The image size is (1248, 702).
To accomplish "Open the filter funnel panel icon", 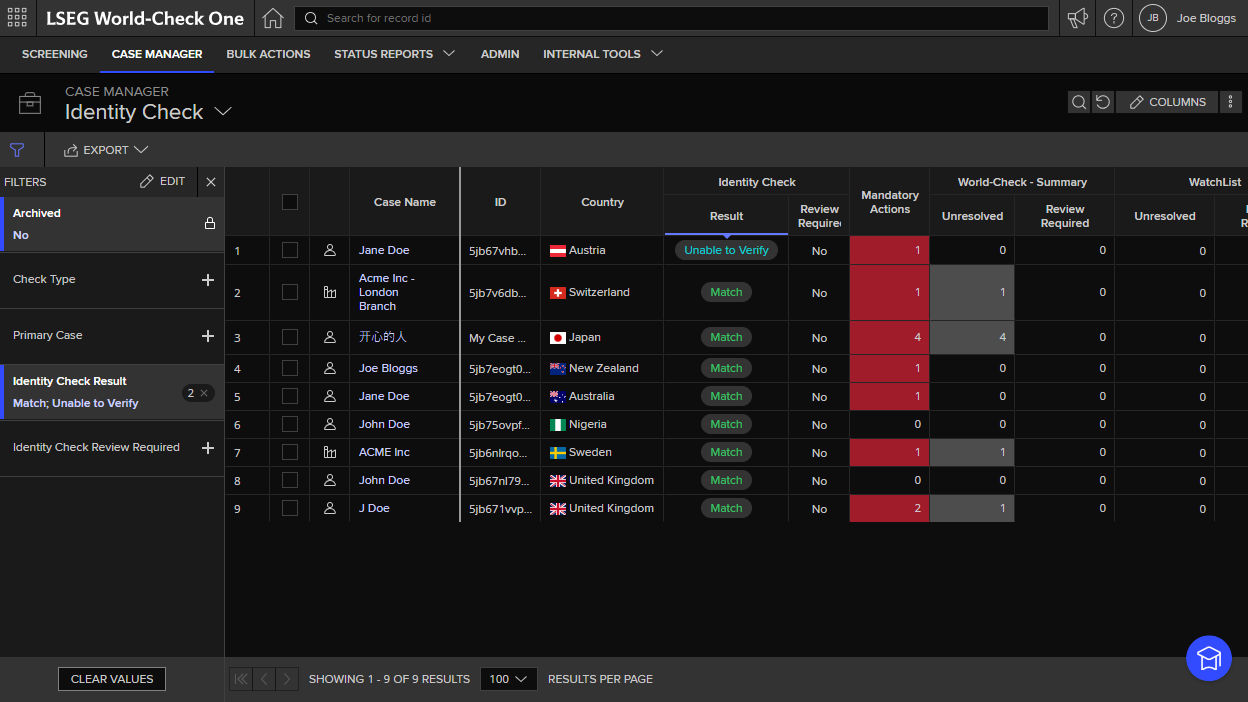I will 18,149.
